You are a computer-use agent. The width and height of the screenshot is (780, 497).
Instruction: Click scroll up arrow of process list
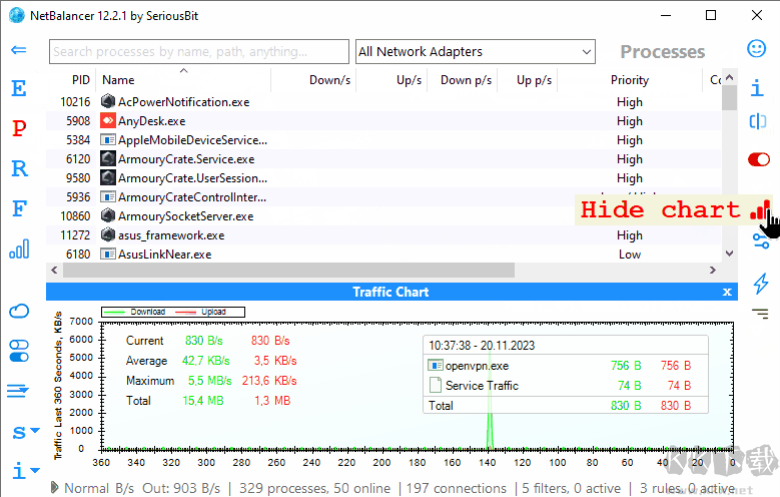(729, 77)
